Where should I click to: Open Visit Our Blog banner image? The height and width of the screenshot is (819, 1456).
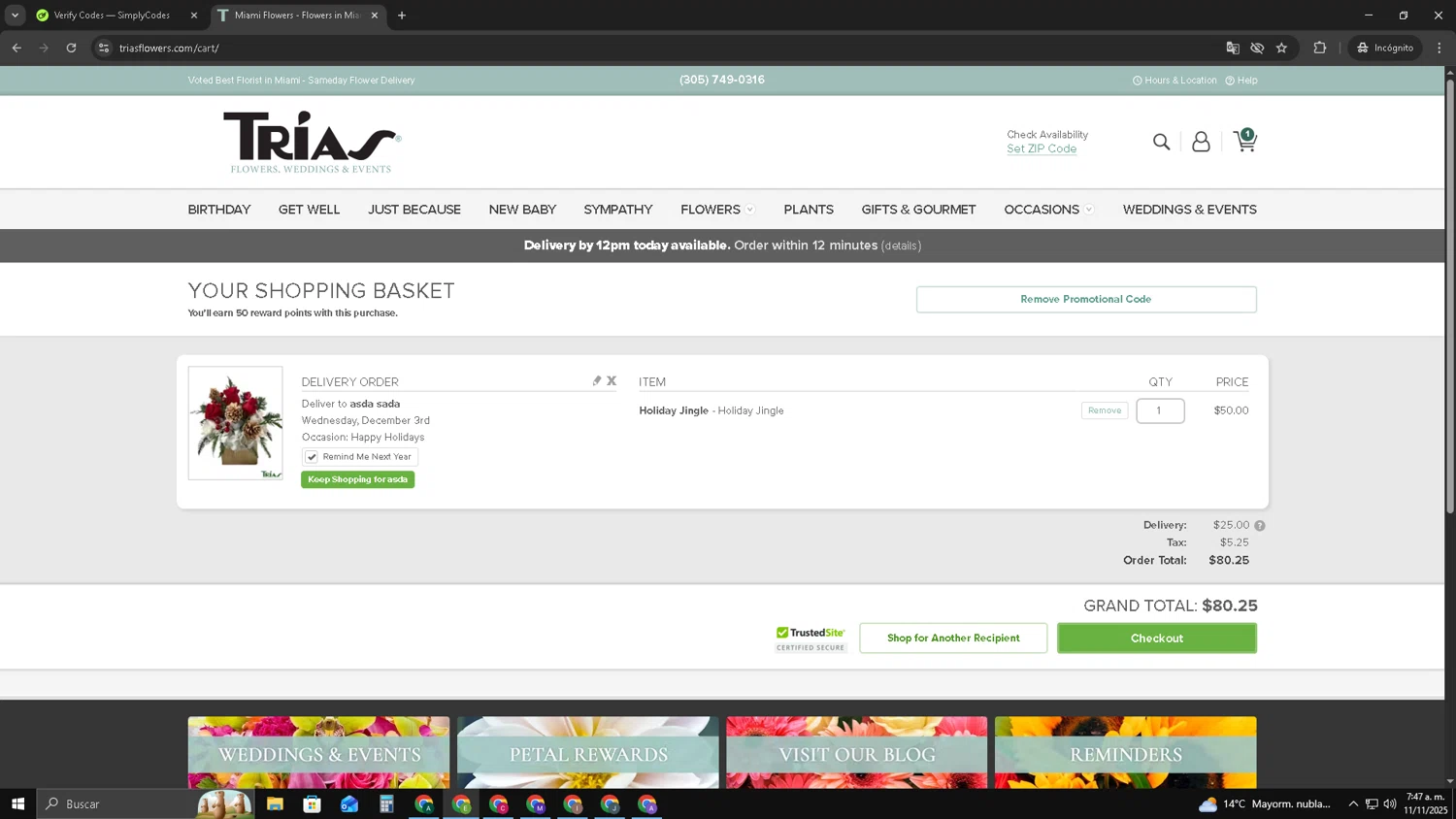coord(857,753)
